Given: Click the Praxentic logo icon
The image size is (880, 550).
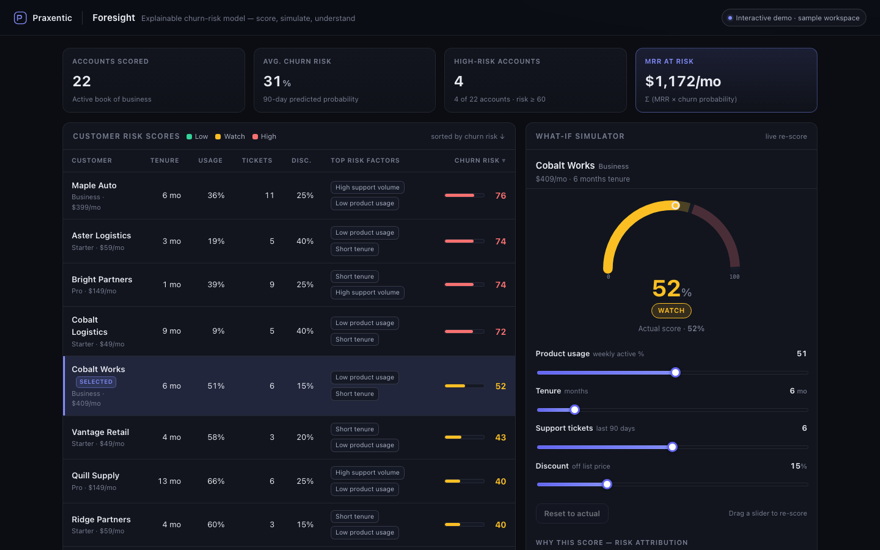Looking at the screenshot, I should click(x=20, y=18).
